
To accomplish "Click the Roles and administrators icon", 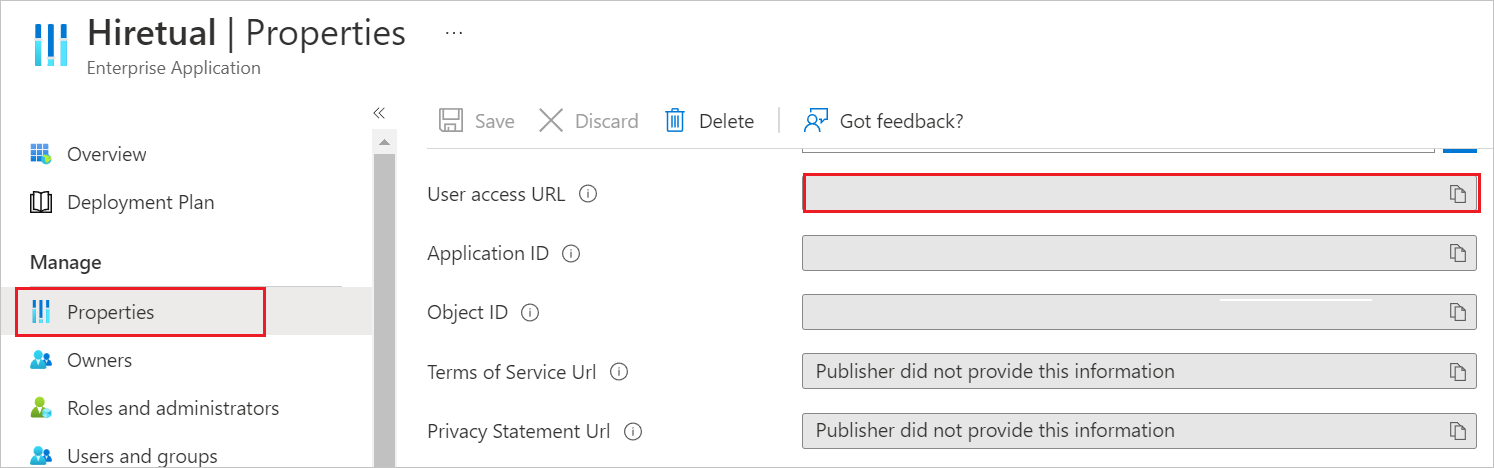I will coord(41,408).
